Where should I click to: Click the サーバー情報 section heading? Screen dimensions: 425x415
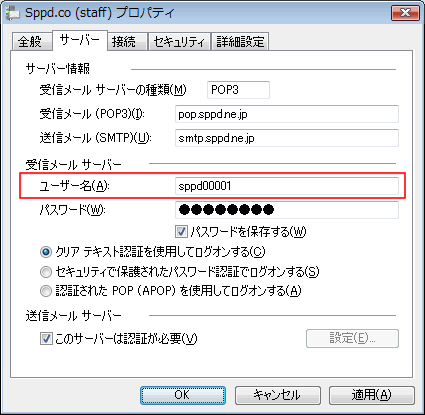[58, 69]
